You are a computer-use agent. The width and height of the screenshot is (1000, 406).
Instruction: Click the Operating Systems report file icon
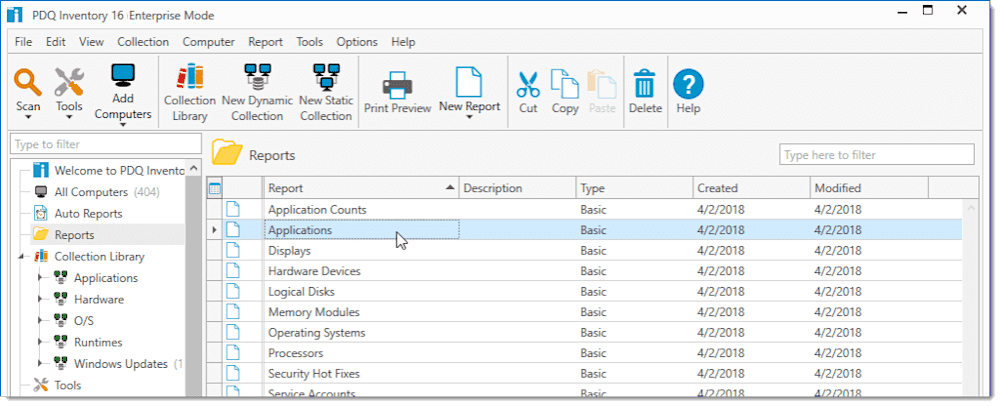coord(233,332)
